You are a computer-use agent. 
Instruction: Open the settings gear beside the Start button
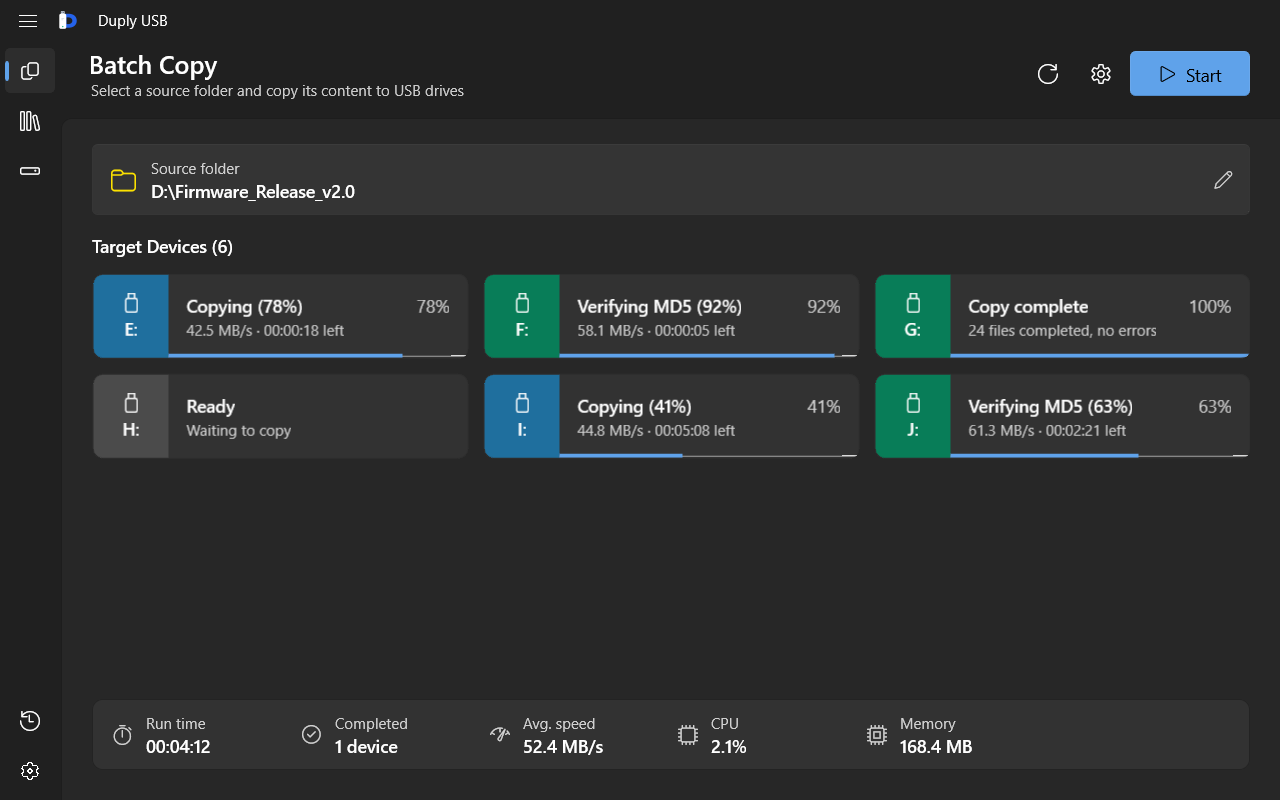(x=1101, y=74)
